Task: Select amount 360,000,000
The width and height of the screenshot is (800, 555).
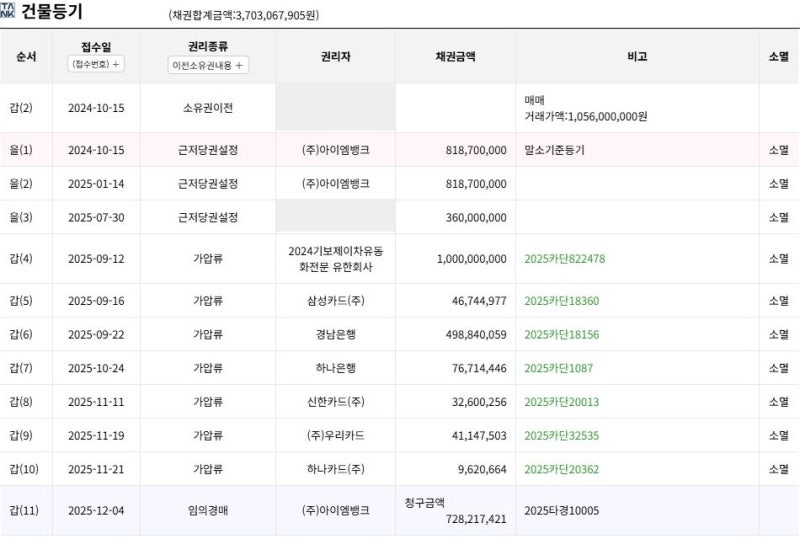Action: pos(476,217)
